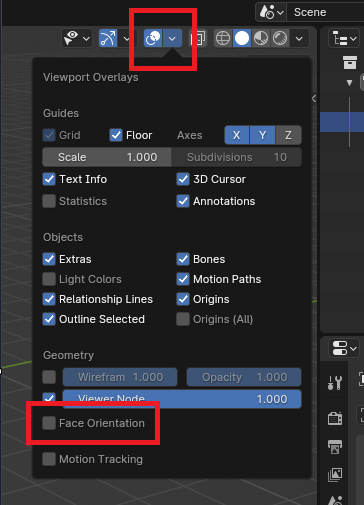Switch to Material Preview shading
The height and width of the screenshot is (505, 364).
coord(261,38)
